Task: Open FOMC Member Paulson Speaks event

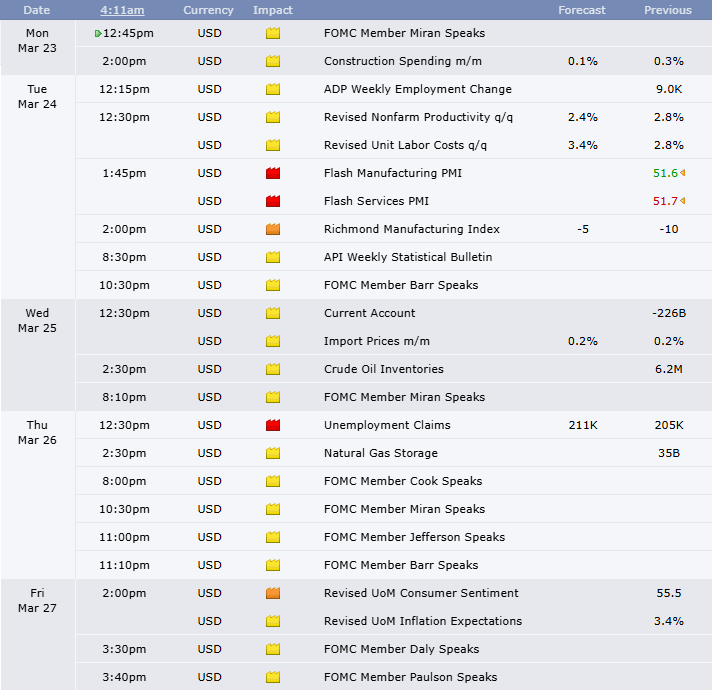Action: (x=410, y=677)
